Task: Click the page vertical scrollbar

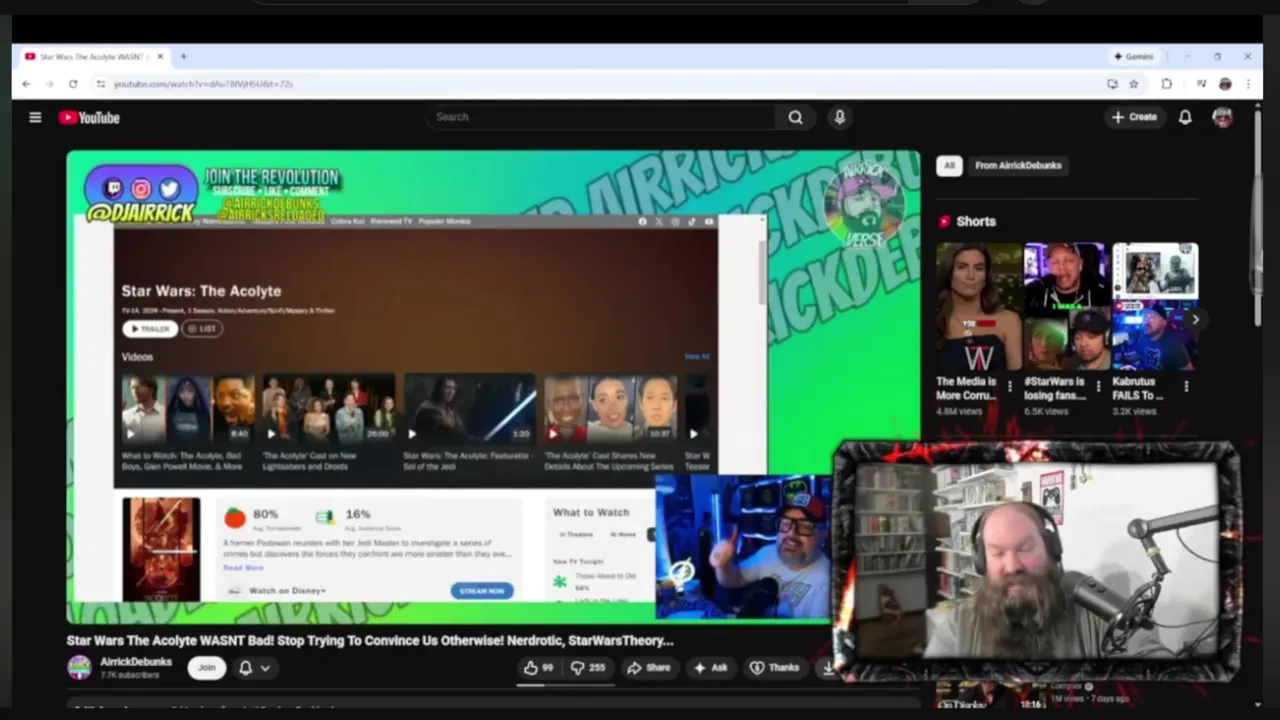Action: tap(1258, 220)
